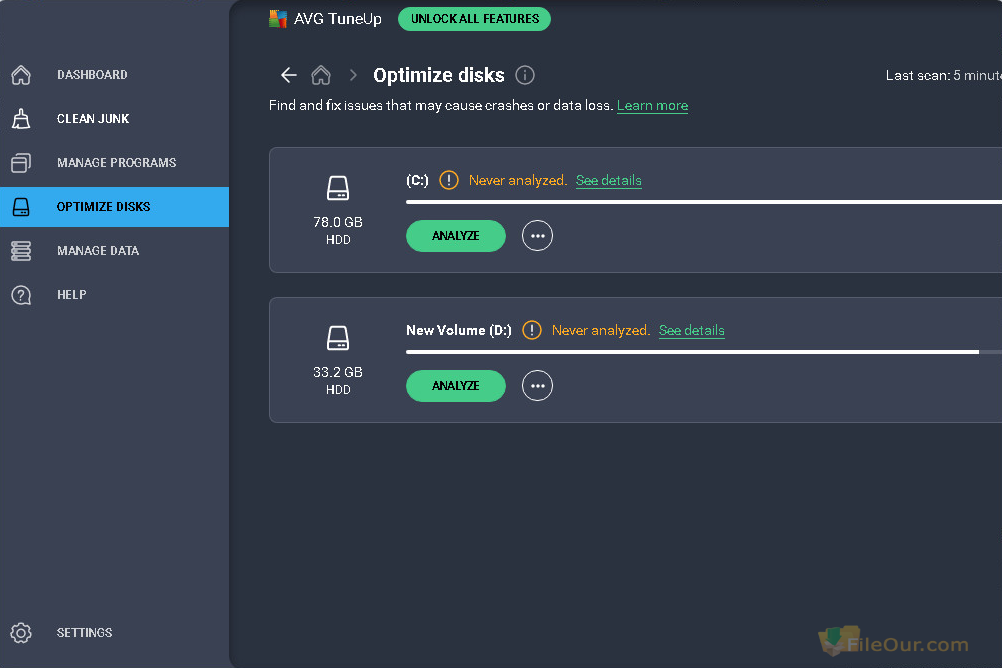Screen dimensions: 1002x668
Task: Click the breadcrumb chevron separator
Action: click(x=353, y=75)
